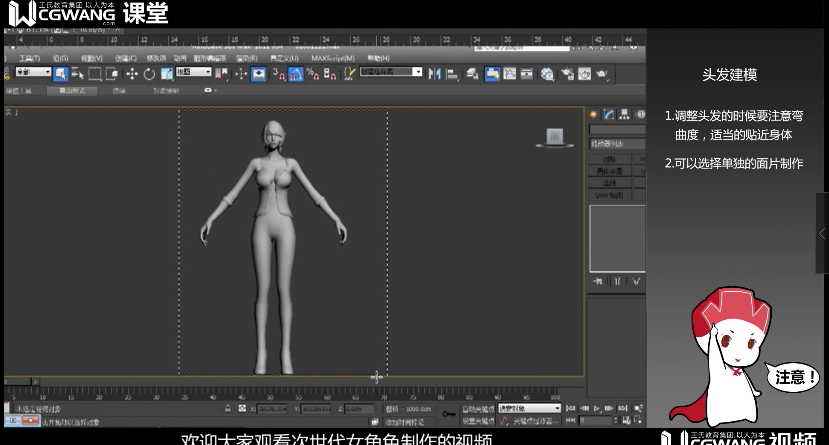Open the Material Editor icon
The height and width of the screenshot is (445, 829).
[x=547, y=74]
